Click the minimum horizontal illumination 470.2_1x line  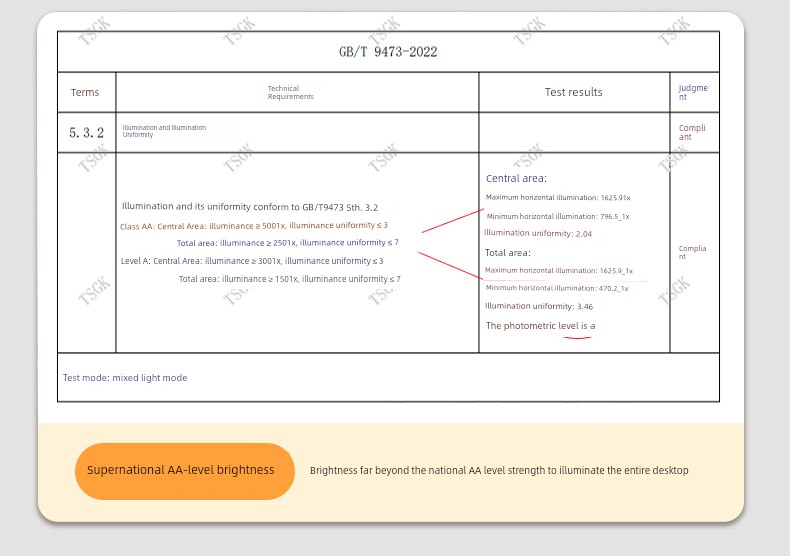pos(557,288)
